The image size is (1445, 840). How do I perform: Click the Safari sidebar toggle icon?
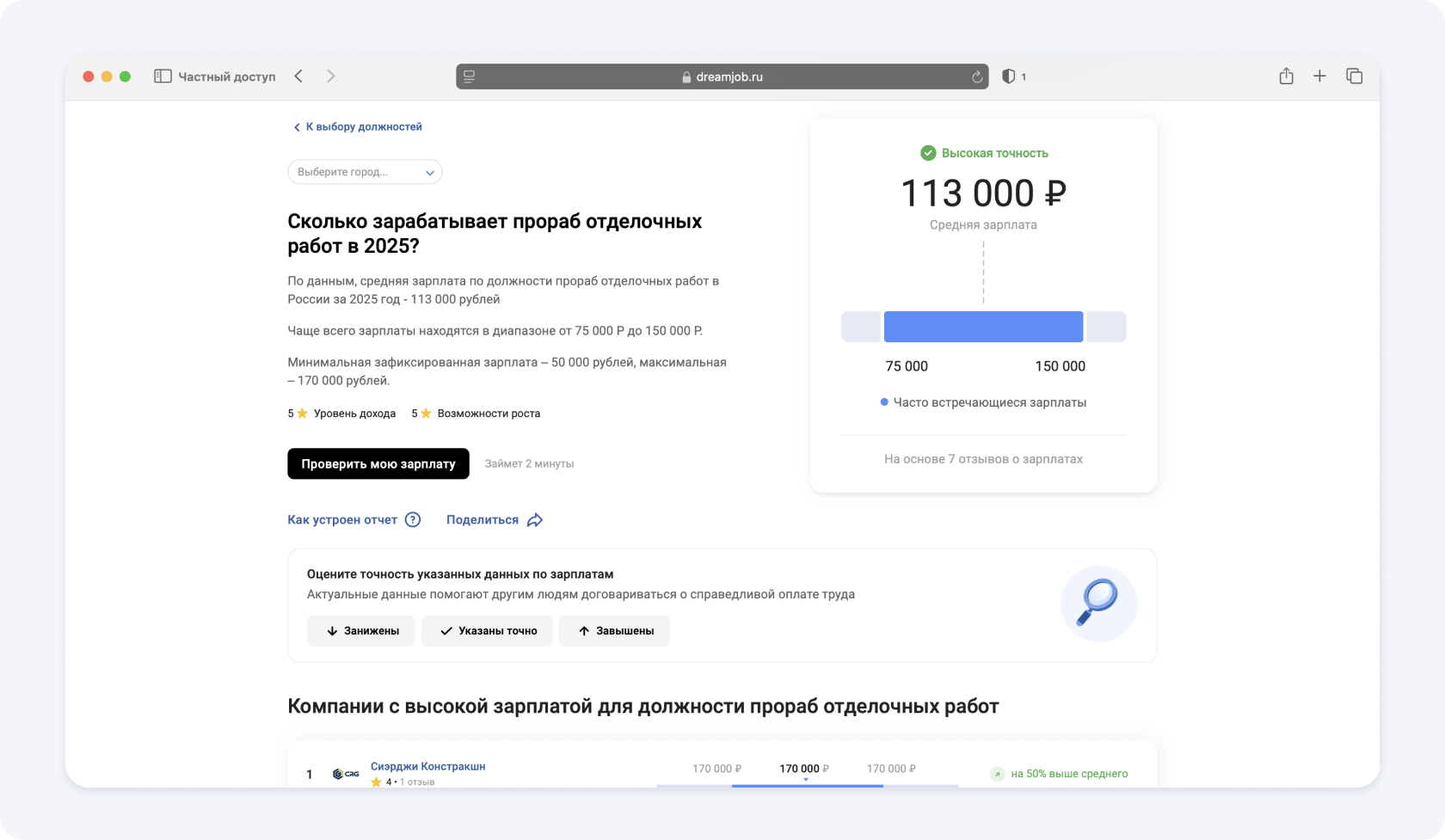pos(163,77)
